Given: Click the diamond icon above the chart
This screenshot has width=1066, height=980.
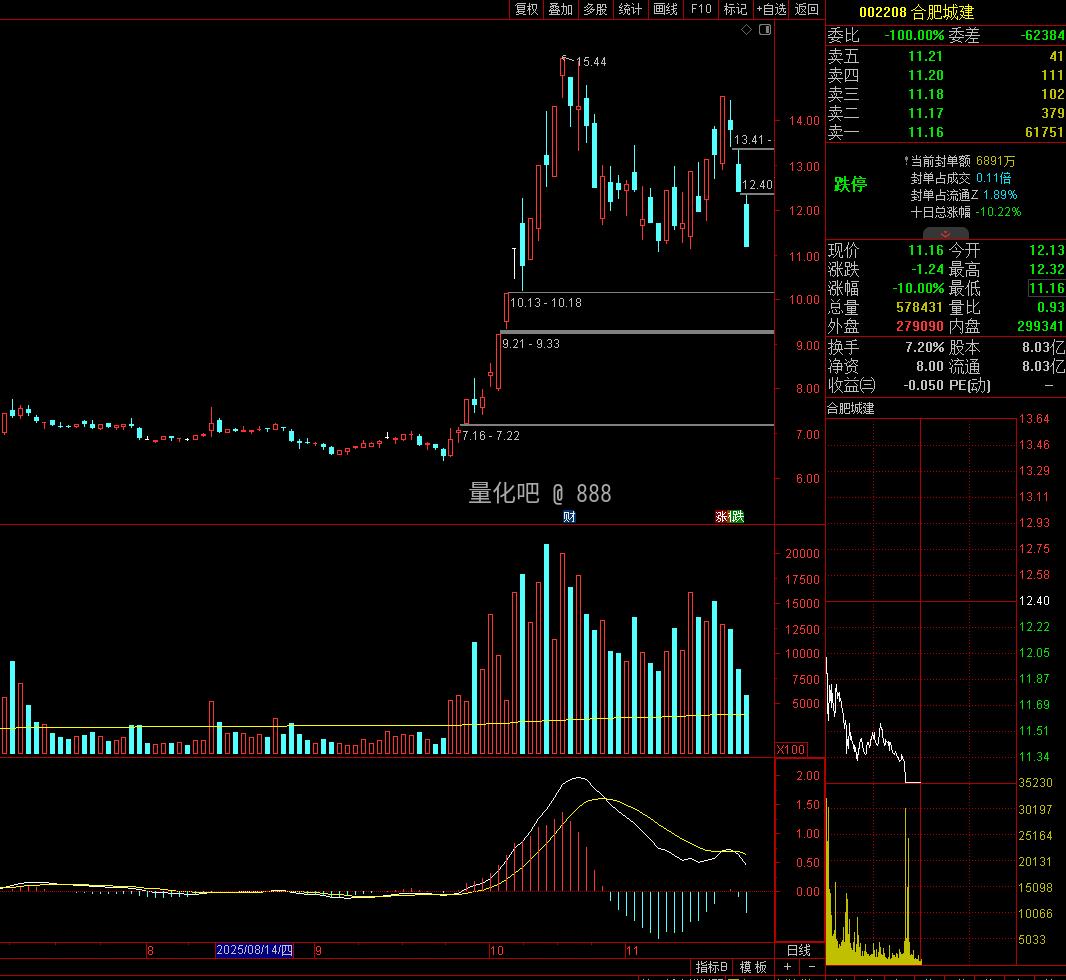Looking at the screenshot, I should click(746, 30).
